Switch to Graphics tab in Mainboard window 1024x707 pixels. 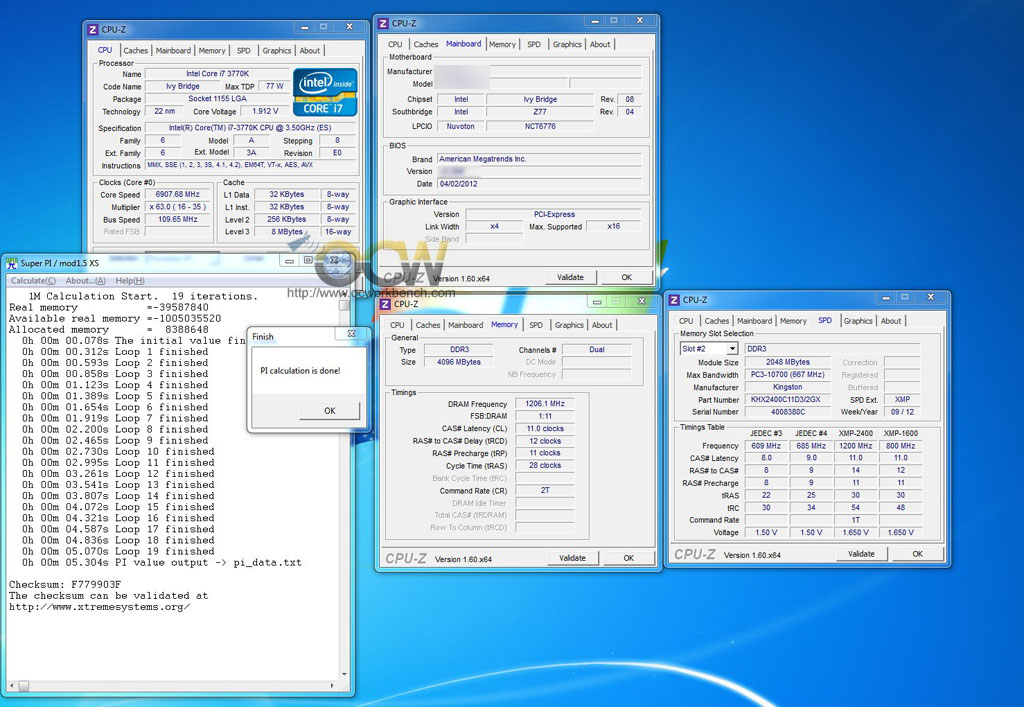click(567, 44)
